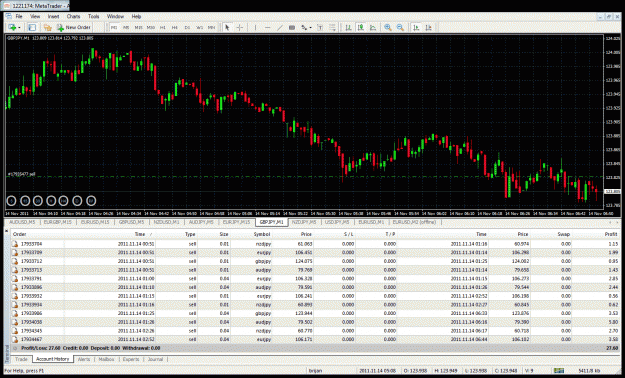
Task: Open the Navigator folder icon in the toolbar
Action: click(48, 28)
